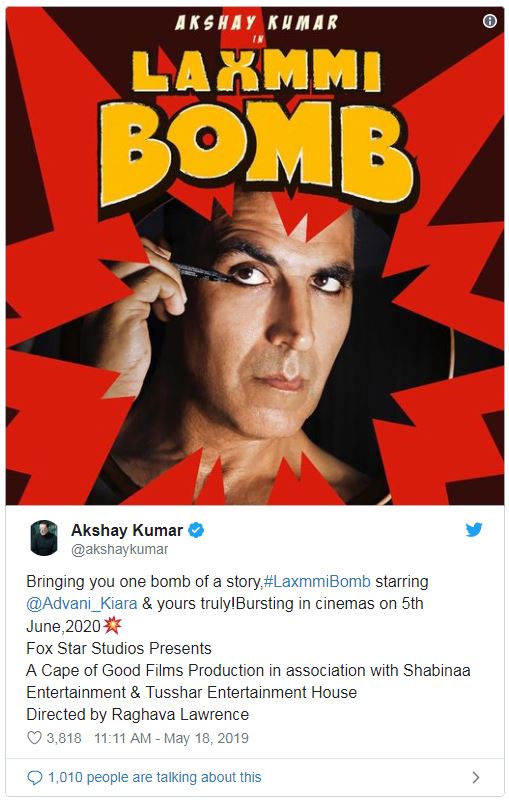Click the heart like icon
509x805 pixels.
(34, 738)
